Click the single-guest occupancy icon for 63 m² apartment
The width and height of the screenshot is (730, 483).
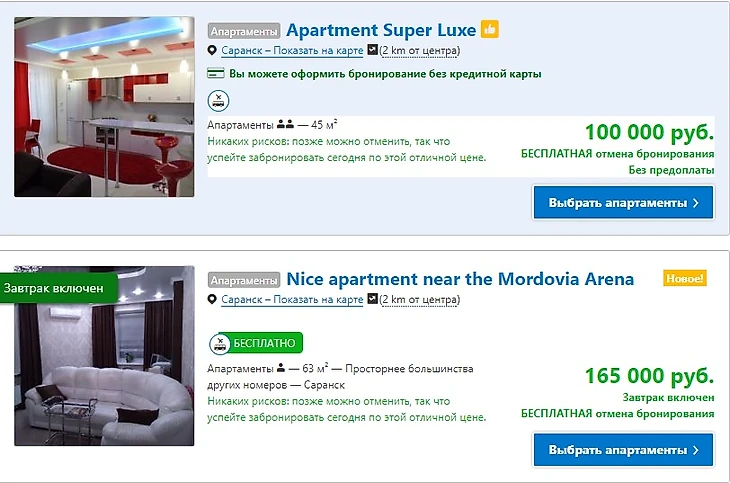pos(281,368)
